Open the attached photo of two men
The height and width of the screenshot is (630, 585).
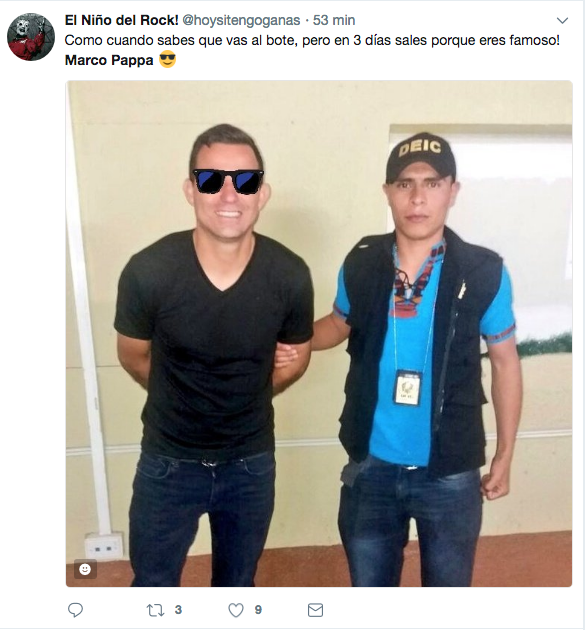coord(319,333)
